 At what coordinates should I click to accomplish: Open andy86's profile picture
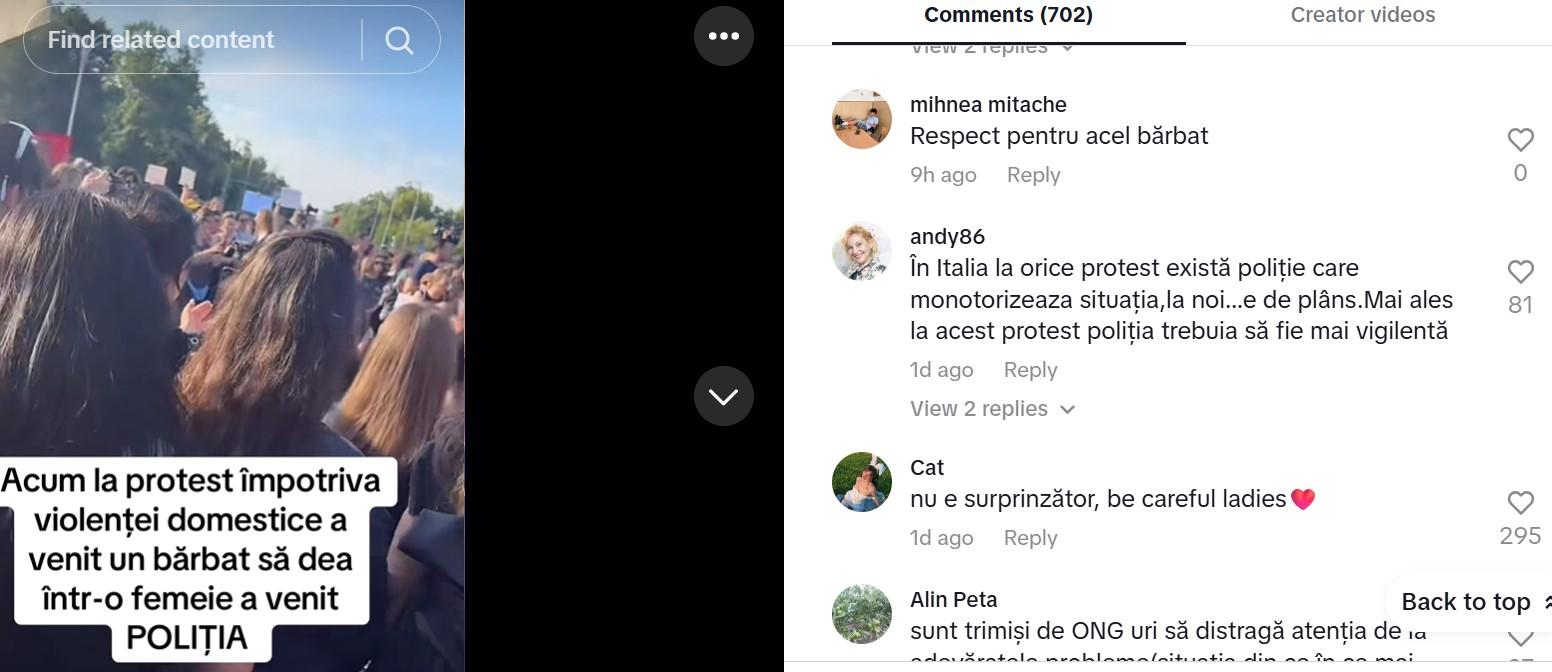coord(862,251)
